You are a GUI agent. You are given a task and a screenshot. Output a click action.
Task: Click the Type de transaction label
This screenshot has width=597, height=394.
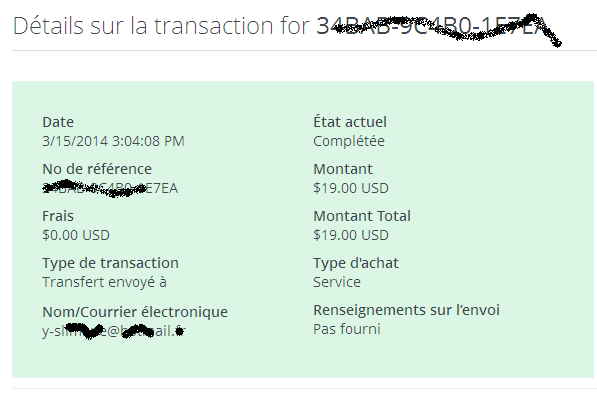point(110,263)
